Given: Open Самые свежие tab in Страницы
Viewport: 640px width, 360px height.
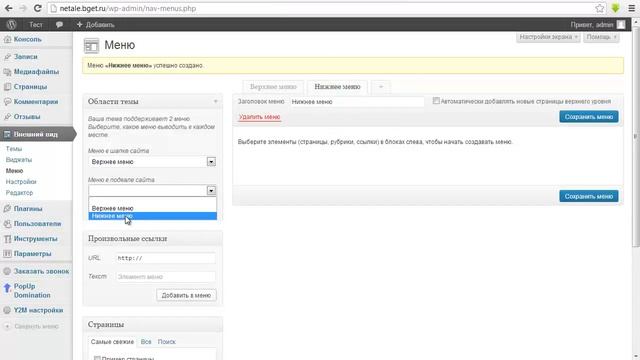Looking at the screenshot, I should pyautogui.click(x=112, y=342).
